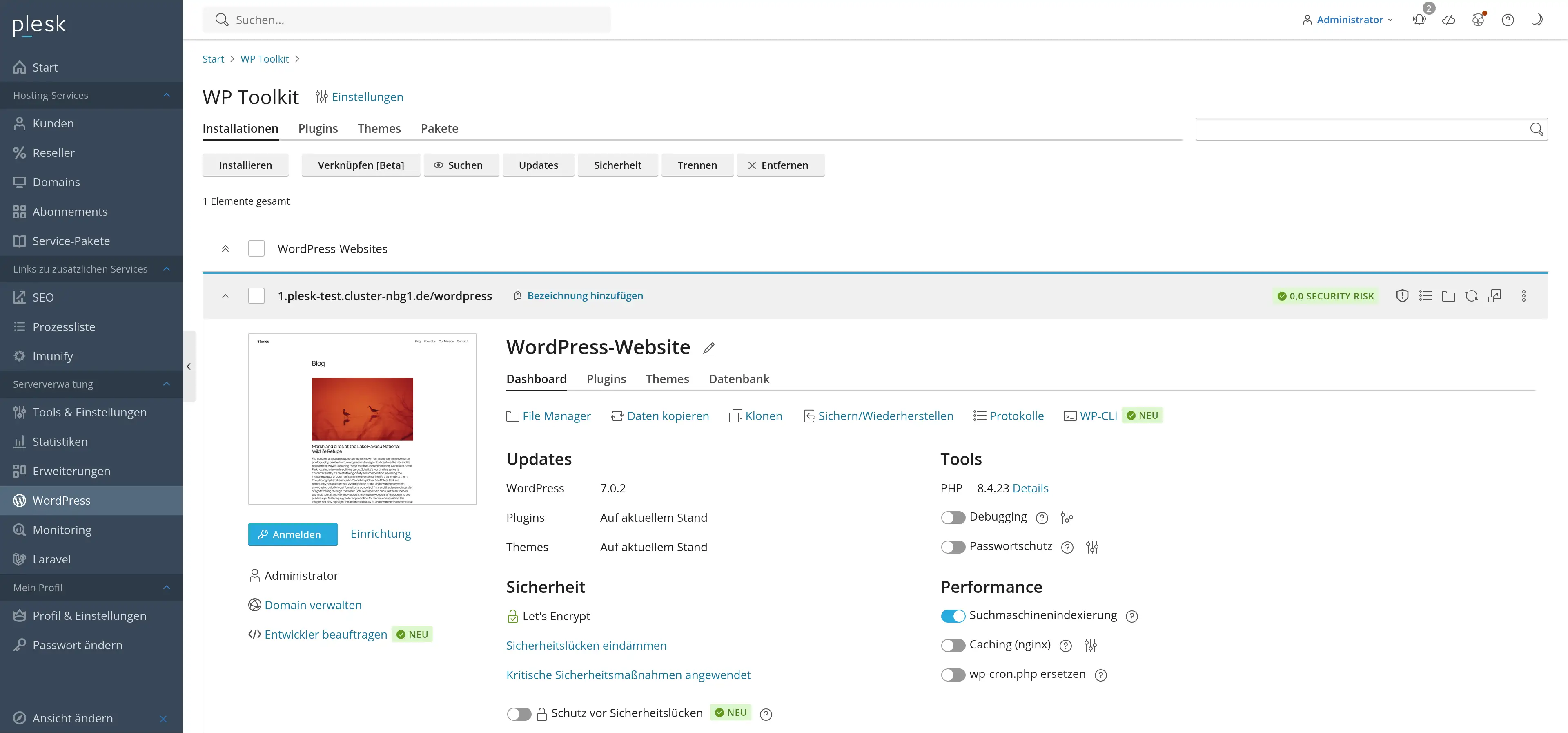Open Passwortschutz settings sliders icon
This screenshot has height=733, width=1568.
[x=1092, y=547]
